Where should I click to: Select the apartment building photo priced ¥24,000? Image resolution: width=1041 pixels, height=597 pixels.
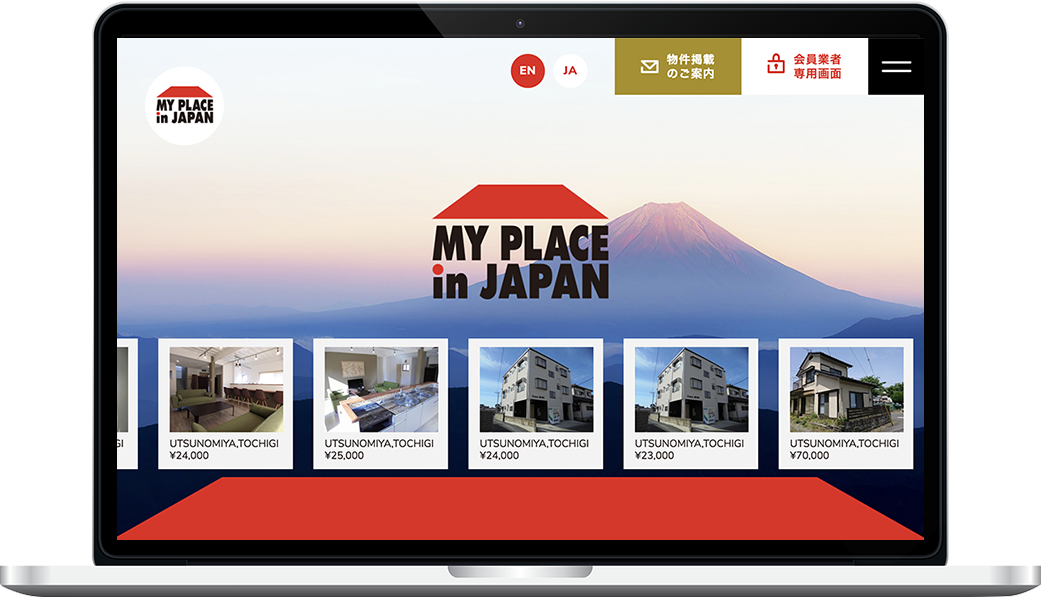536,389
